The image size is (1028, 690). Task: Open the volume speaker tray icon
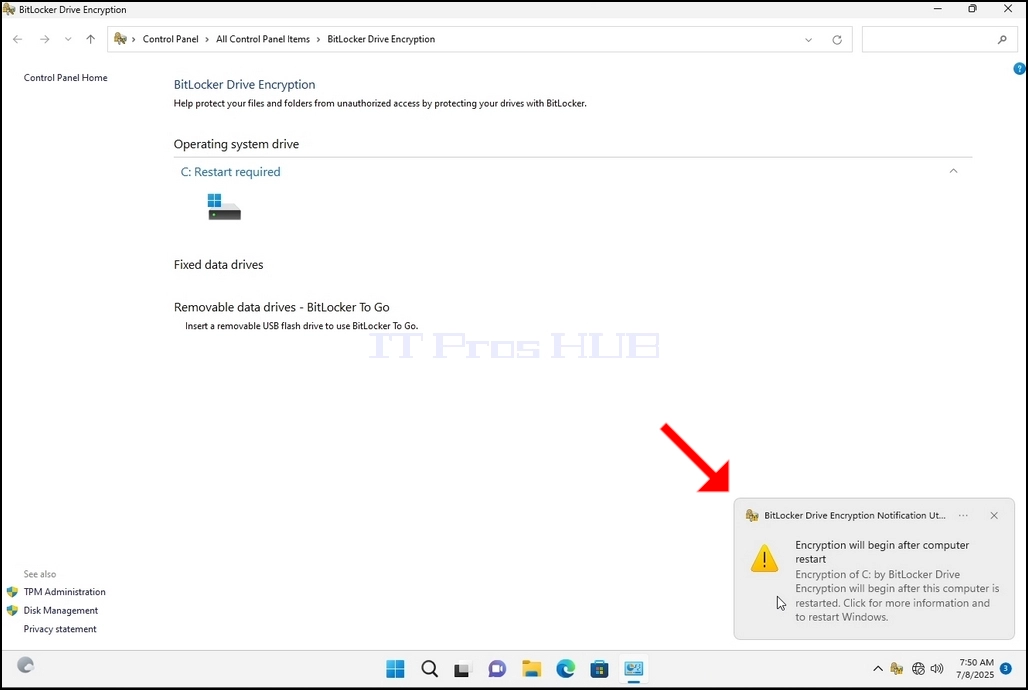pyautogui.click(x=937, y=669)
